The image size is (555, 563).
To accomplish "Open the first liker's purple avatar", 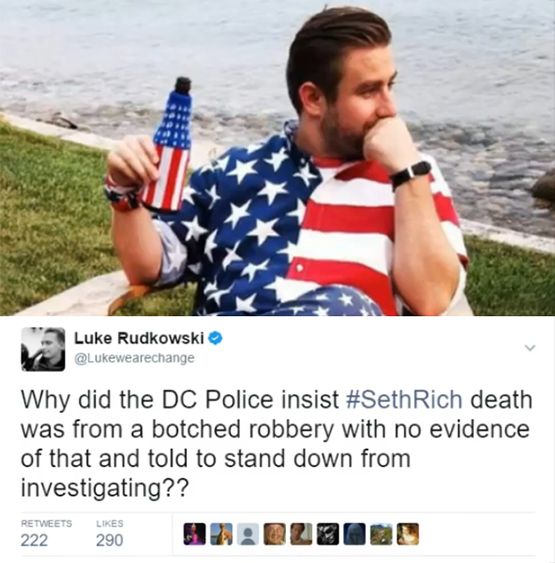I will tap(195, 534).
